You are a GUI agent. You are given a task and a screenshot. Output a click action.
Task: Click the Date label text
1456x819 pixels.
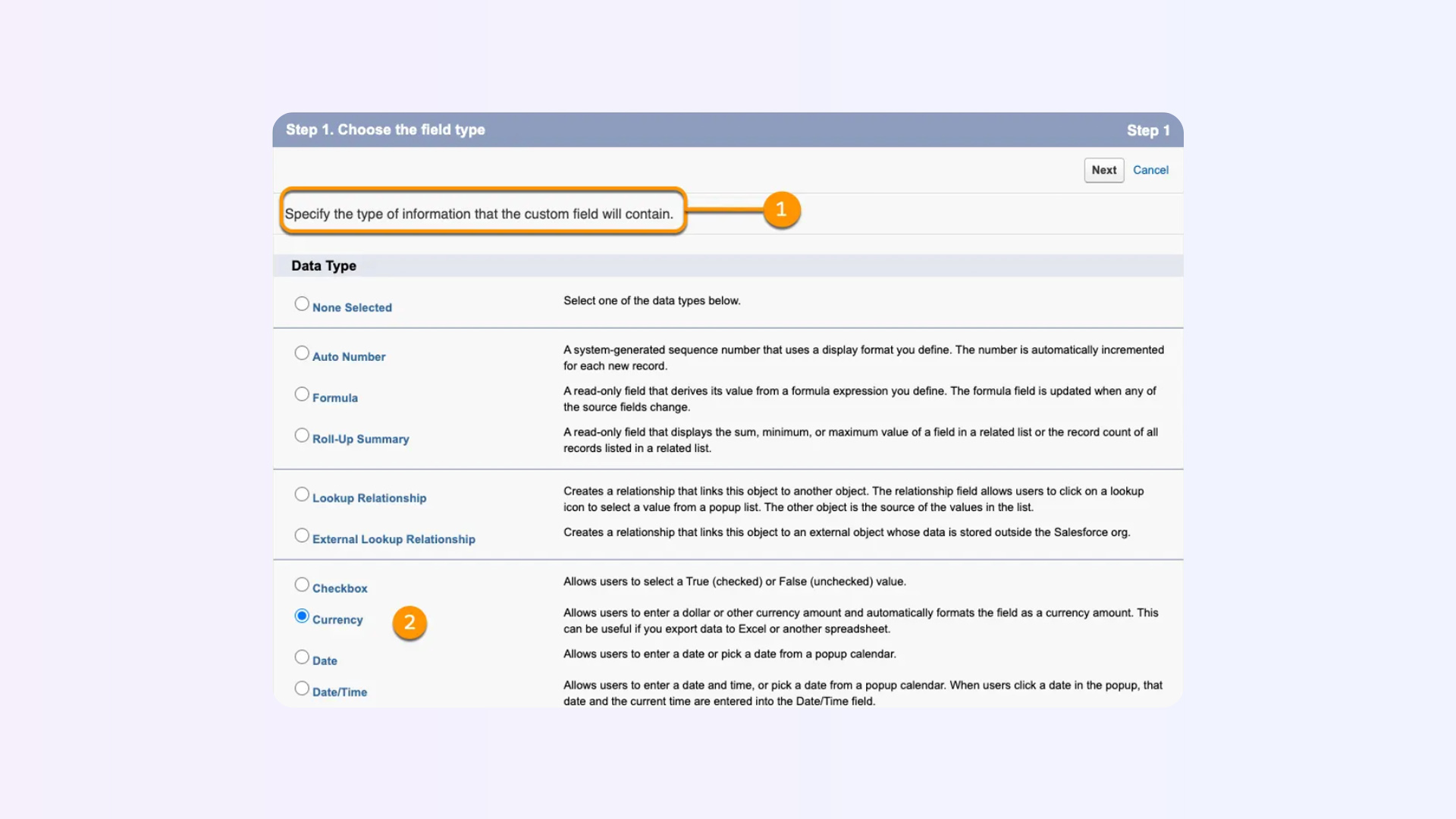[x=325, y=661]
